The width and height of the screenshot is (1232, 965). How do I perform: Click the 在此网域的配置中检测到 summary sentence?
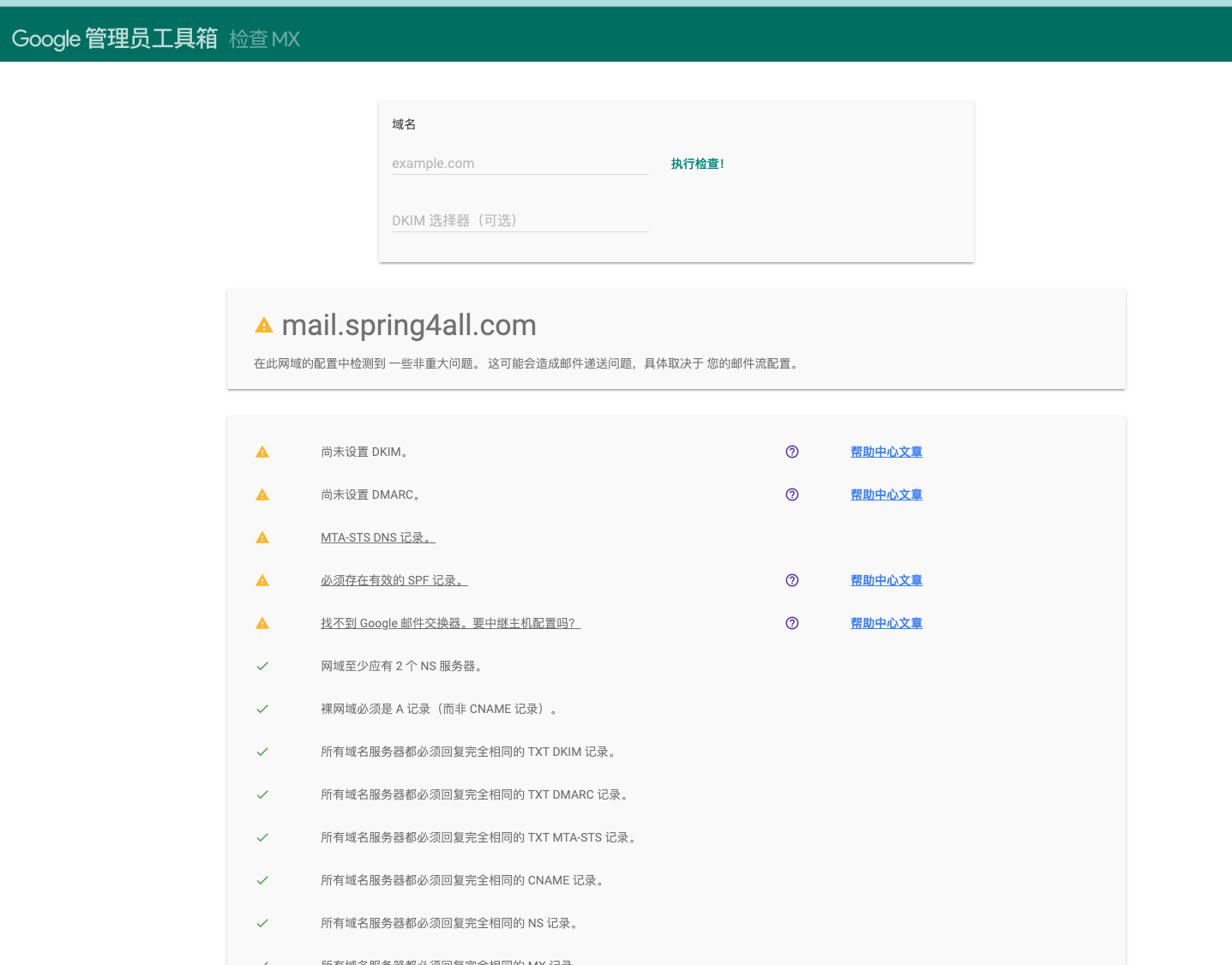(528, 363)
